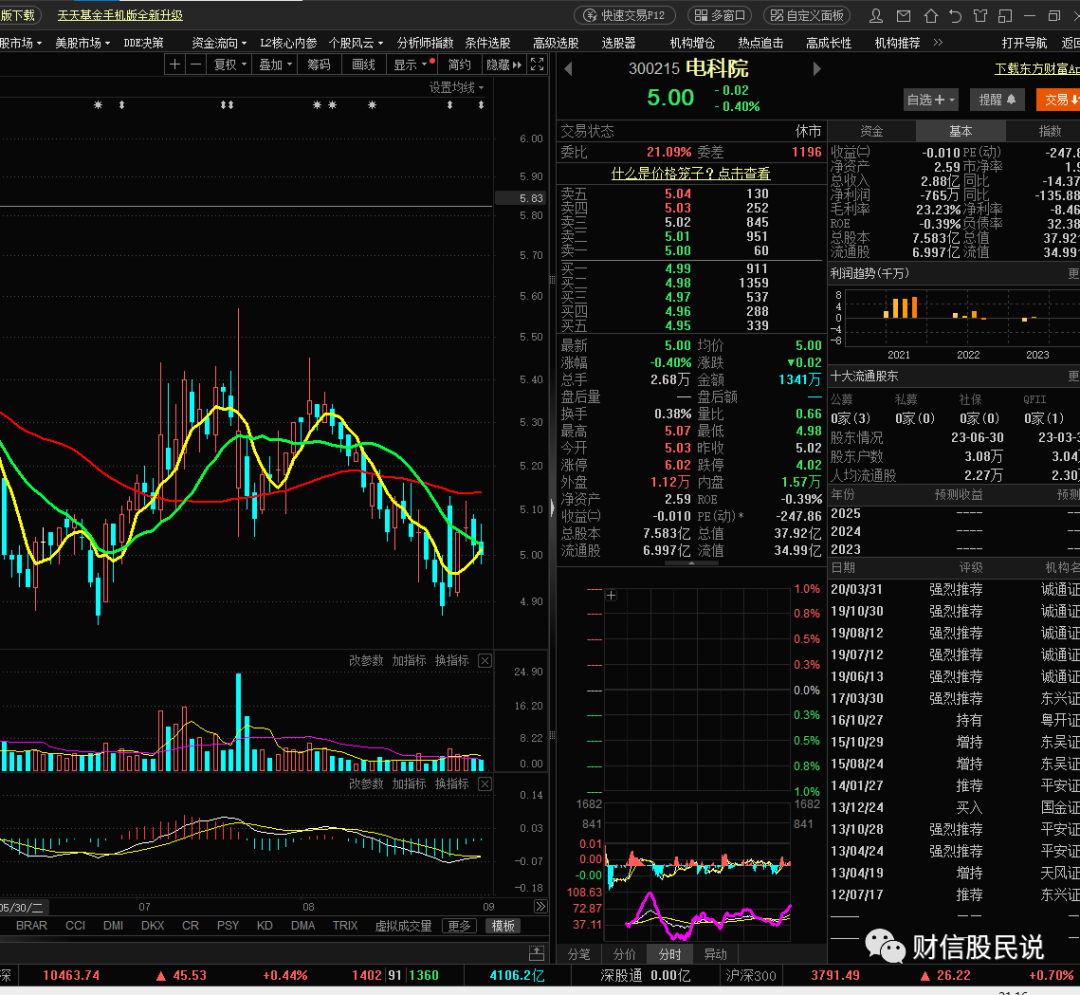Image resolution: width=1080 pixels, height=995 pixels.
Task: Open the 复权 dropdown
Action: coord(230,64)
